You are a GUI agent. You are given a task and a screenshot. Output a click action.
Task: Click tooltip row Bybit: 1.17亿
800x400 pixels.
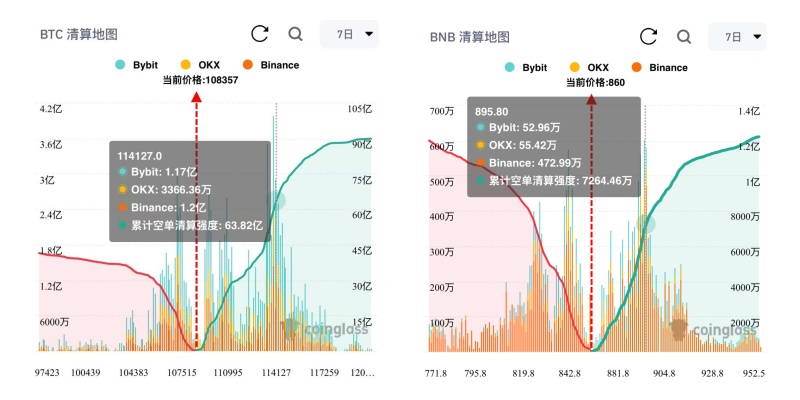(158, 171)
